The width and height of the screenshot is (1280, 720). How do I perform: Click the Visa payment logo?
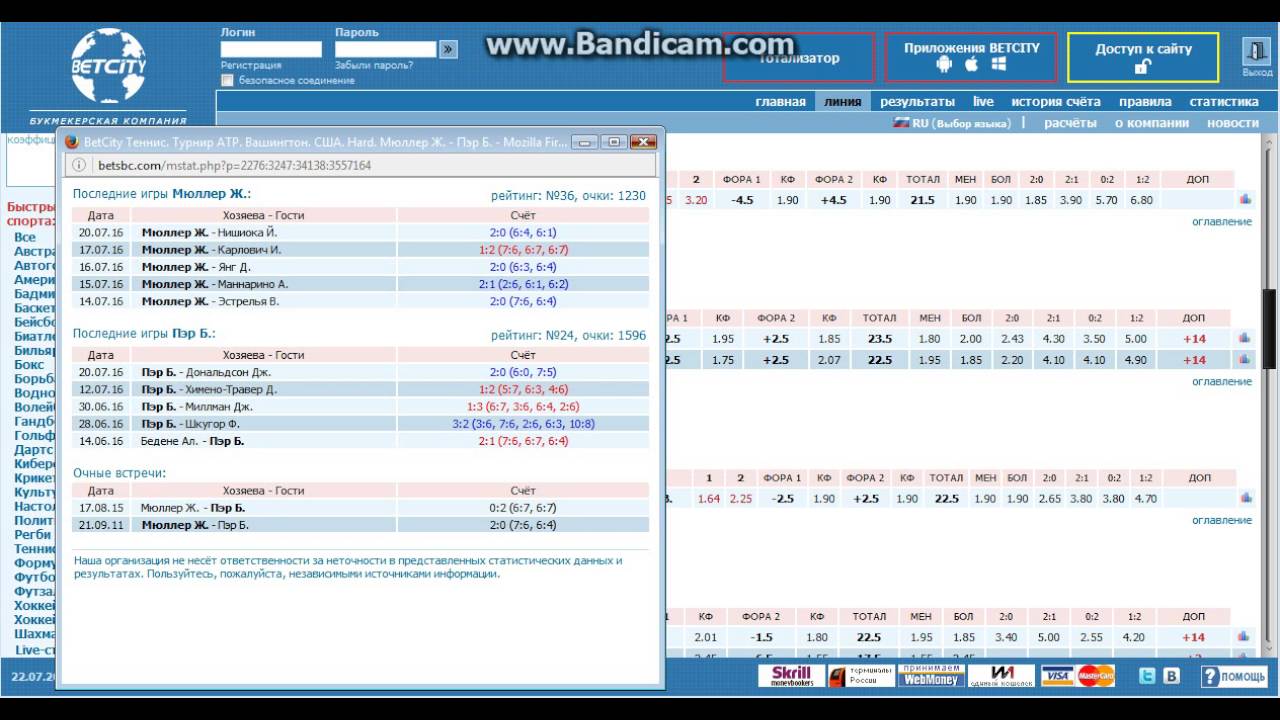1057,676
